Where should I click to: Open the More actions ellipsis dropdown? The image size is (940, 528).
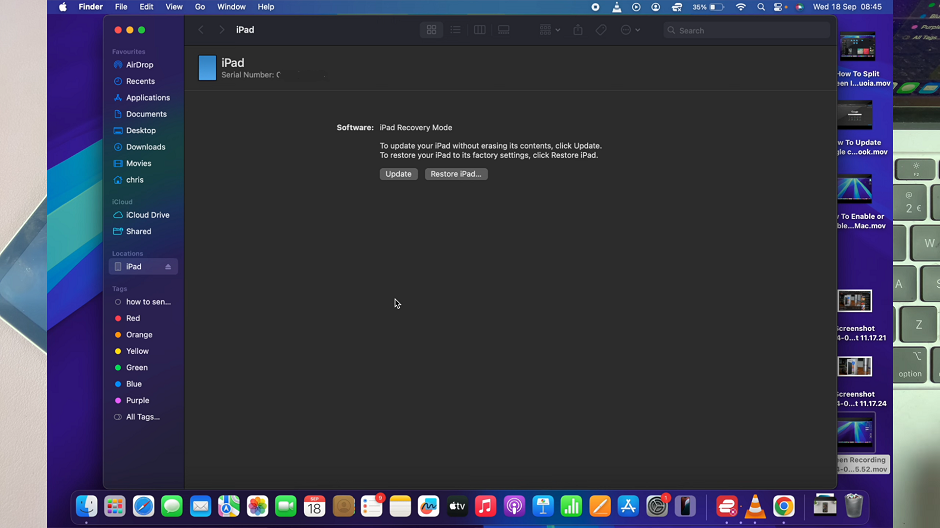tap(630, 30)
